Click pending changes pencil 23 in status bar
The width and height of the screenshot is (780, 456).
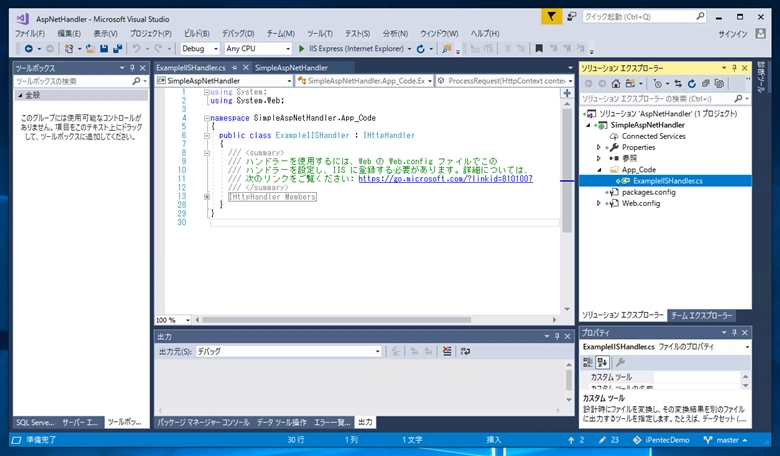pyautogui.click(x=609, y=440)
